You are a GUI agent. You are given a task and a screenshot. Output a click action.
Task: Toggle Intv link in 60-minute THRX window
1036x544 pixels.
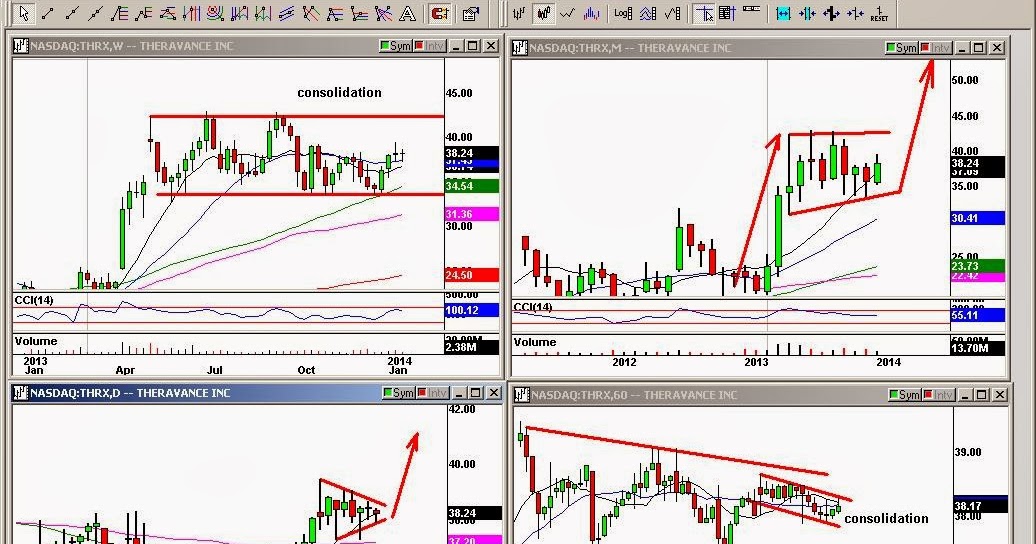(x=939, y=395)
